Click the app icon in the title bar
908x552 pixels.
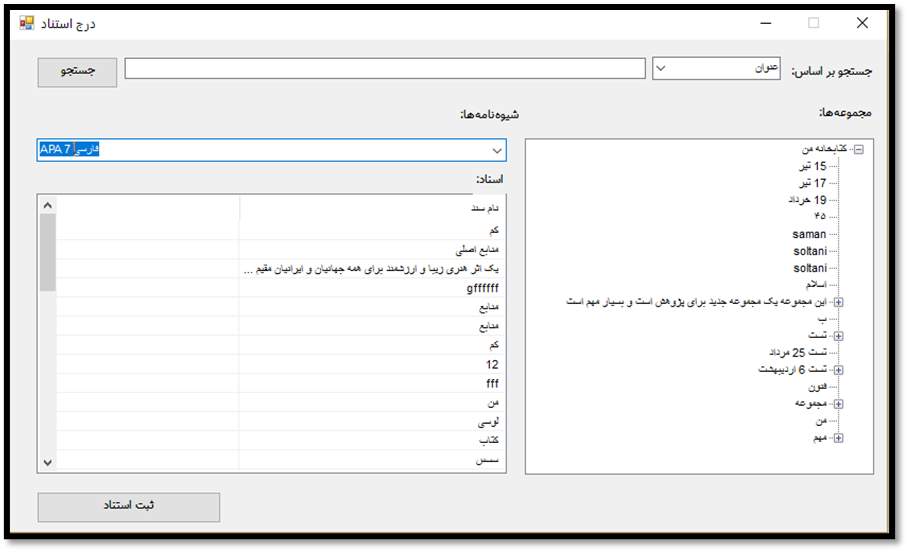click(x=27, y=22)
